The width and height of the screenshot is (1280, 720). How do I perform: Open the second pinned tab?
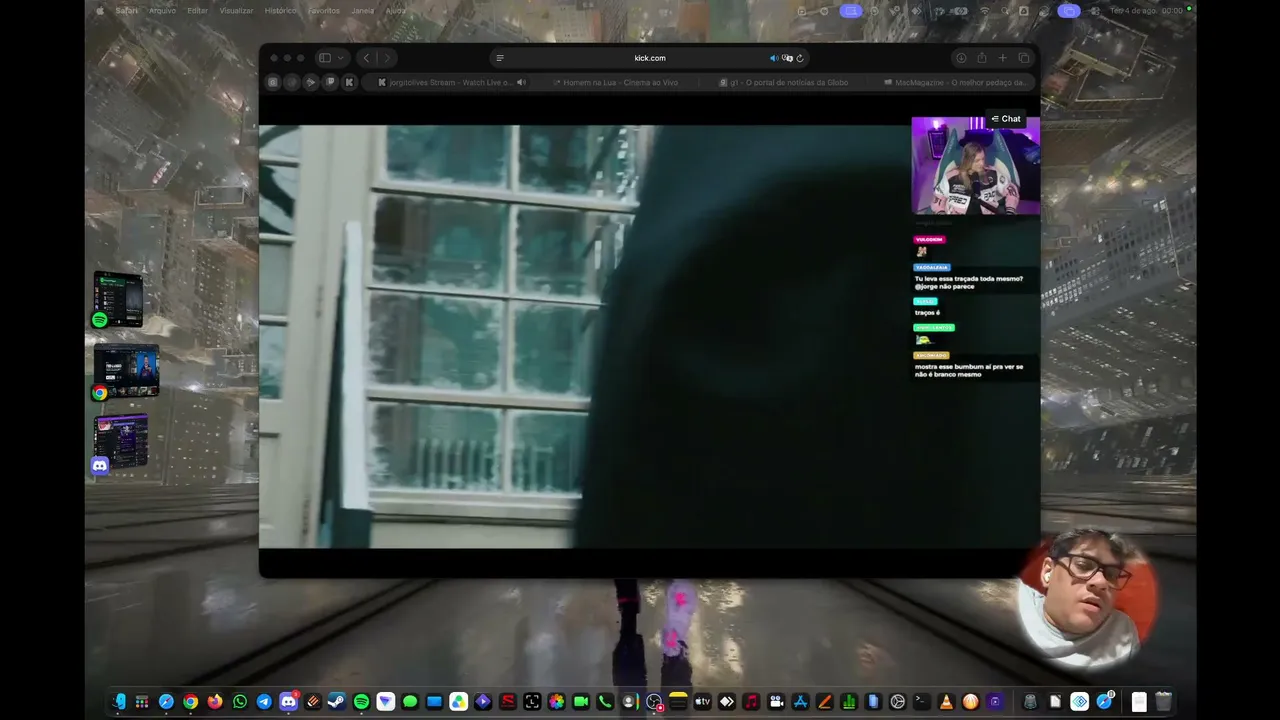point(292,82)
